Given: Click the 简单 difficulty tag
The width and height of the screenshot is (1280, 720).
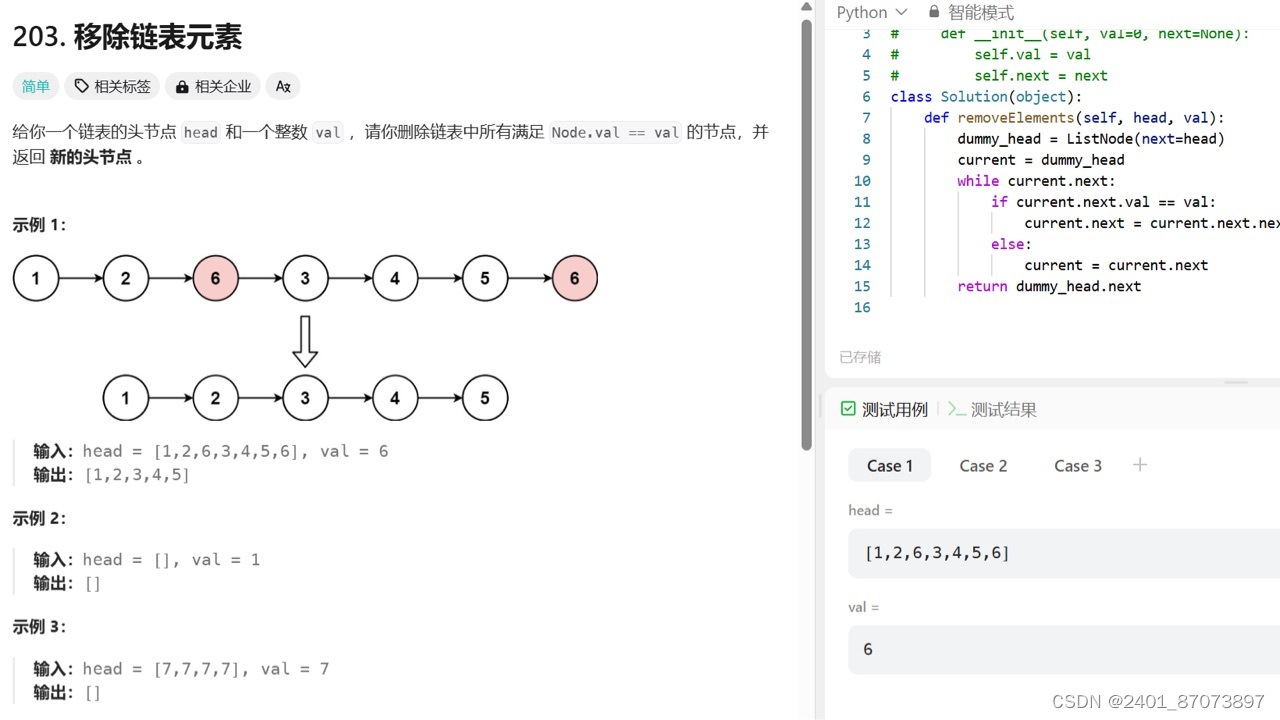Looking at the screenshot, I should pyautogui.click(x=36, y=87).
